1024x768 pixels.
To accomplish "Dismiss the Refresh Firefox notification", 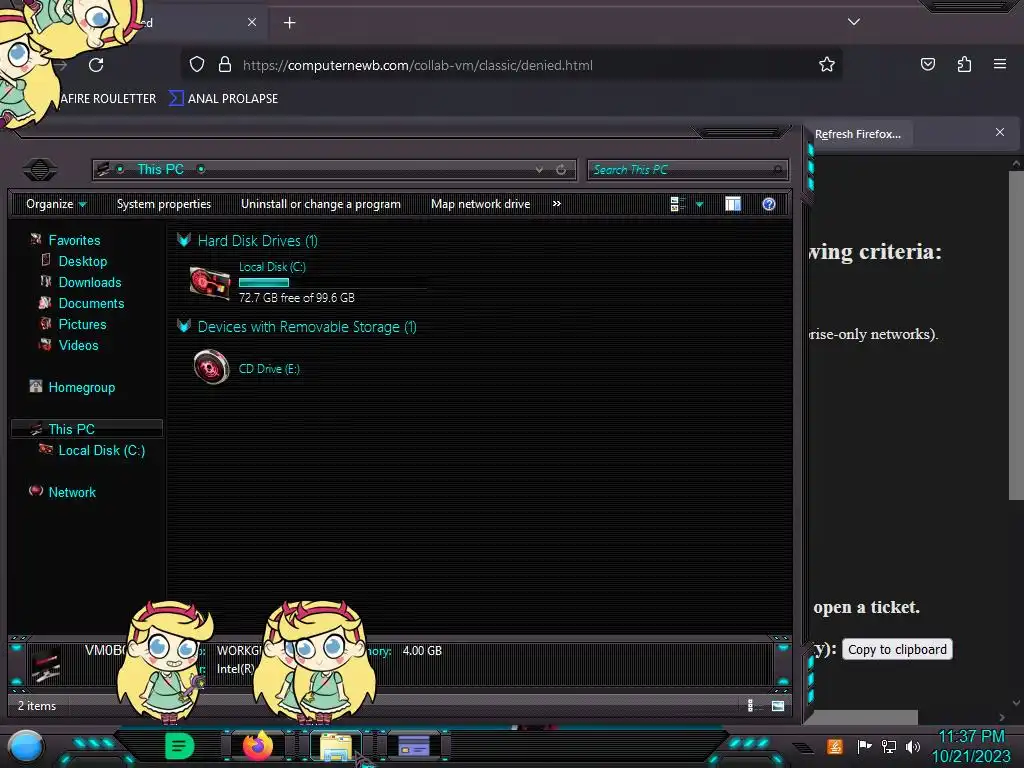I will pyautogui.click(x=1000, y=132).
